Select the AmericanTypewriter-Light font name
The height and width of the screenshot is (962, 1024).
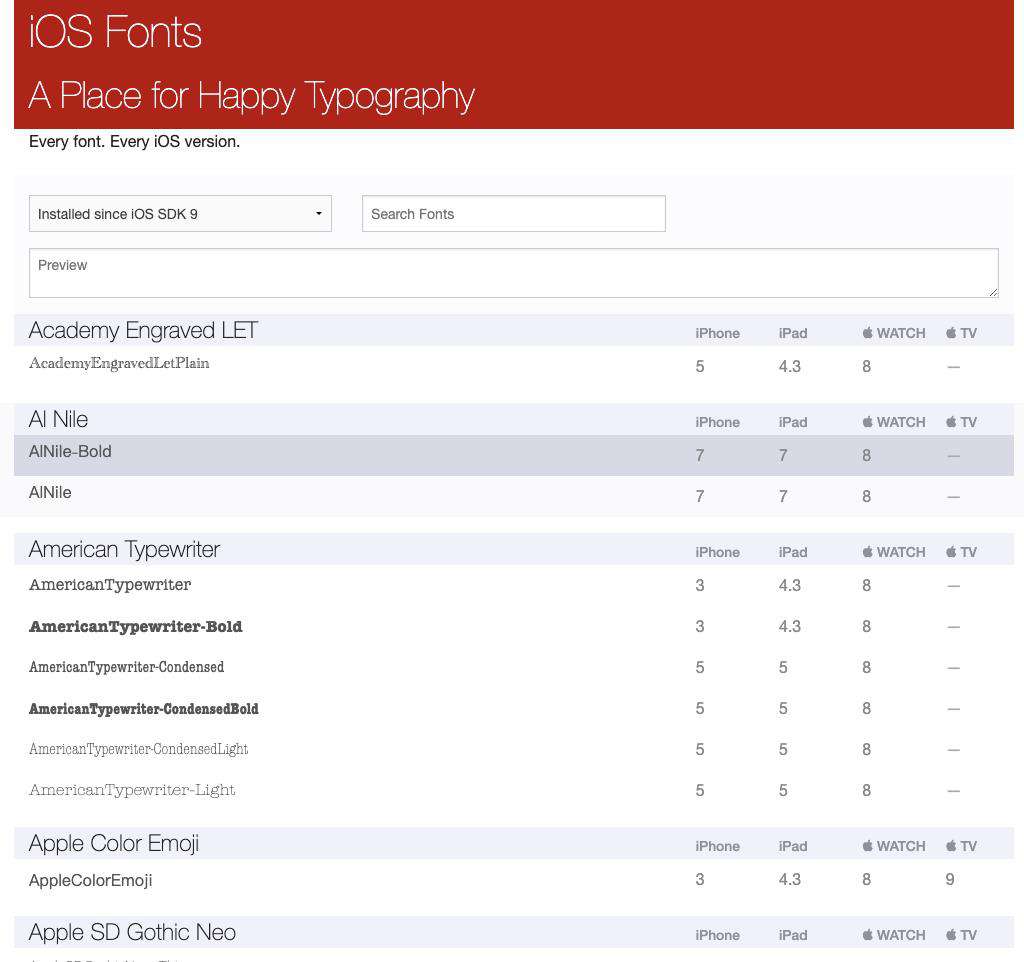132,790
